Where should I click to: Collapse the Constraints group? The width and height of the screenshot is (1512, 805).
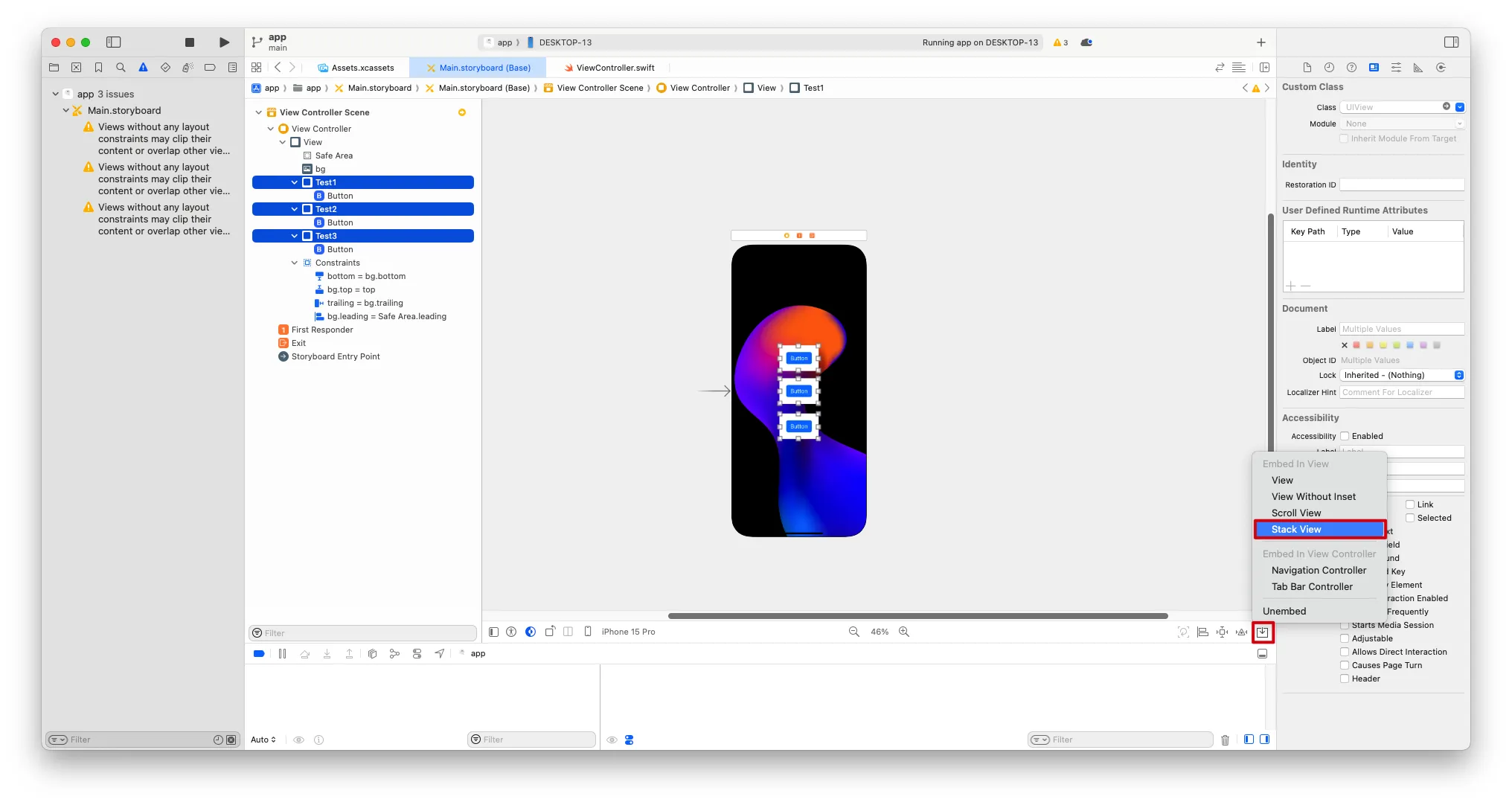tap(295, 263)
